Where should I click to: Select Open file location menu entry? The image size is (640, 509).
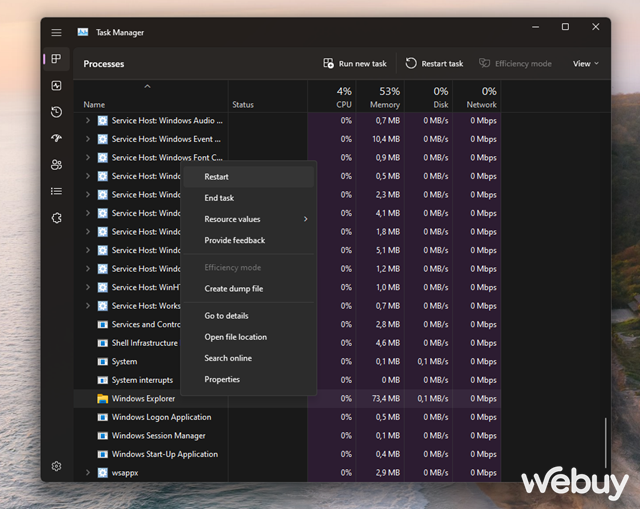(x=249, y=337)
